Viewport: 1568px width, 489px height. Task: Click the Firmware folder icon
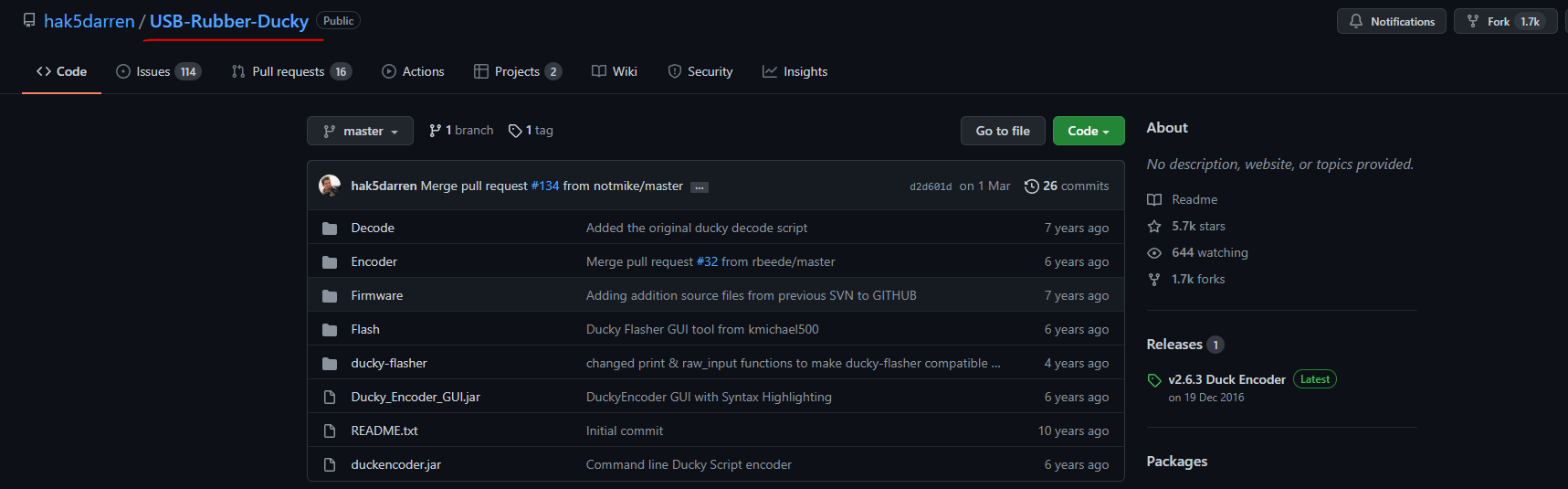[330, 295]
